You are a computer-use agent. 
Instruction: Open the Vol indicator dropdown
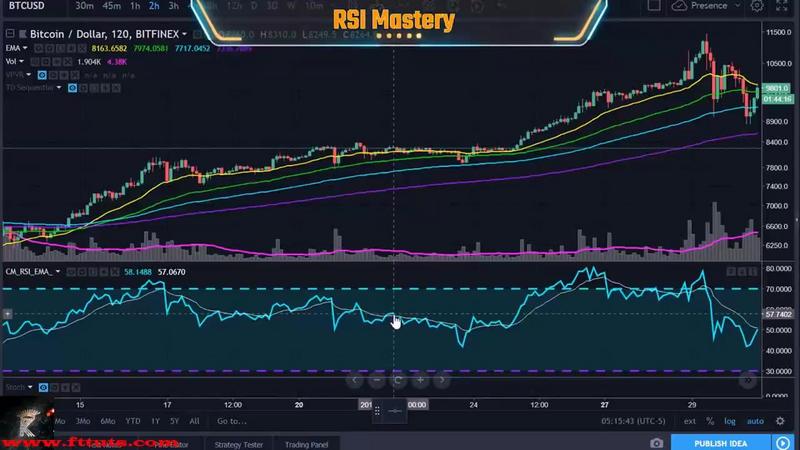(21, 62)
